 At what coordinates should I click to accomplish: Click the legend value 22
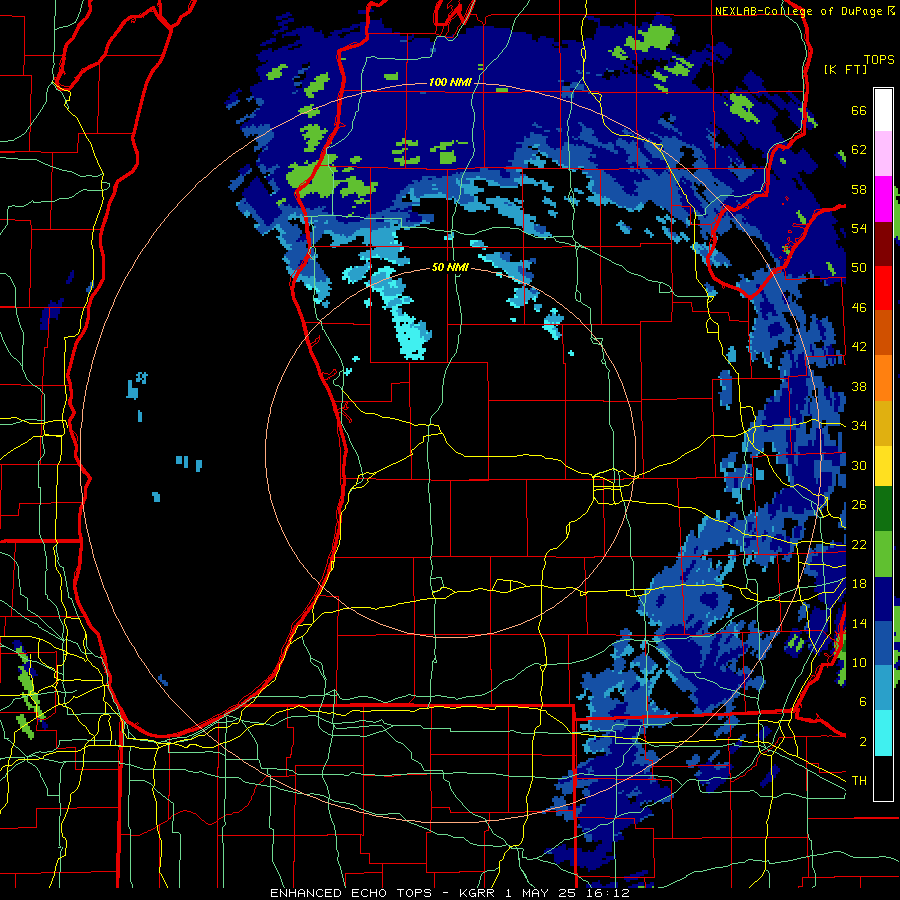(859, 544)
